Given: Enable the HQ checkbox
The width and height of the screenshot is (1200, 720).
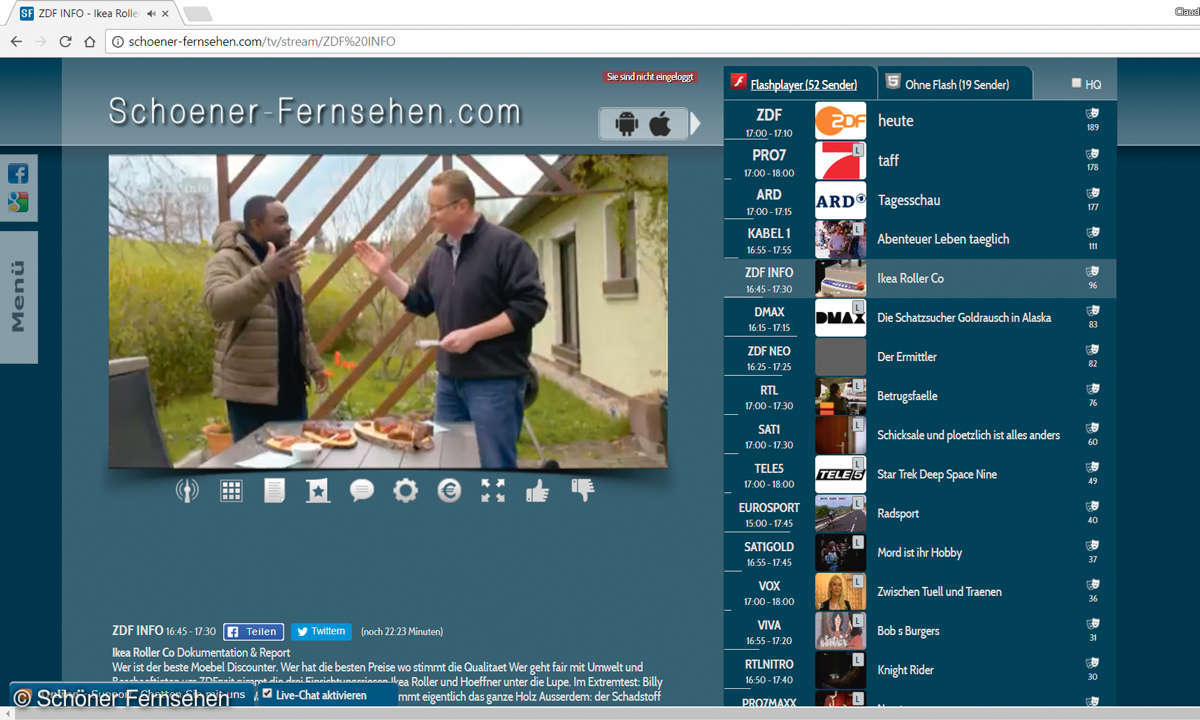Looking at the screenshot, I should 1076,83.
